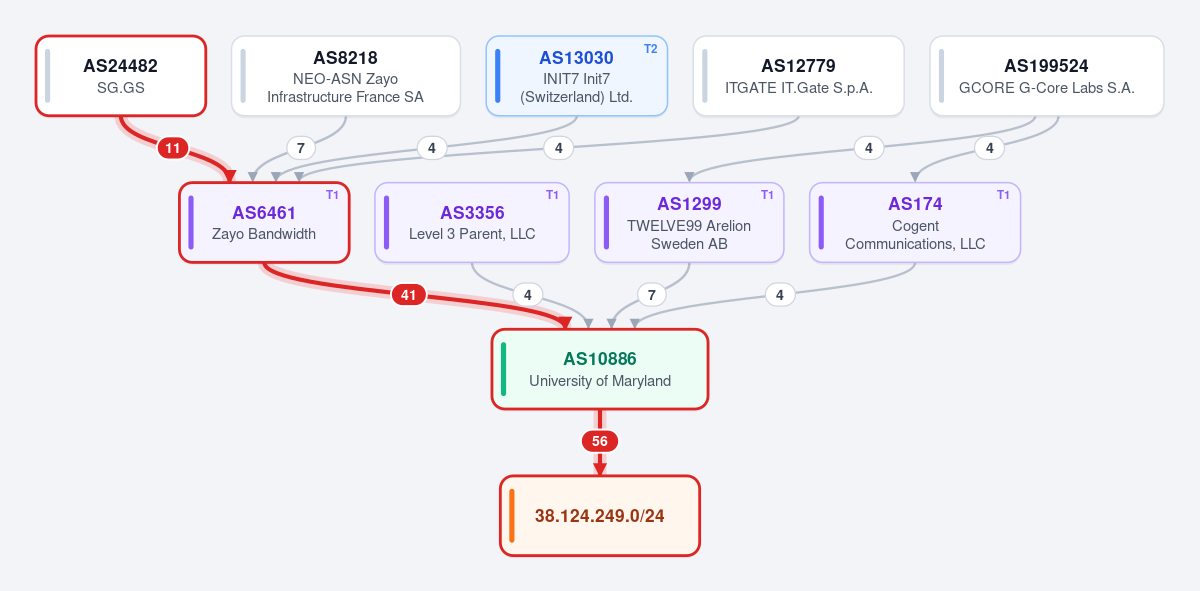Click the 38.124.249.0/24 prefix box

pyautogui.click(x=600, y=516)
